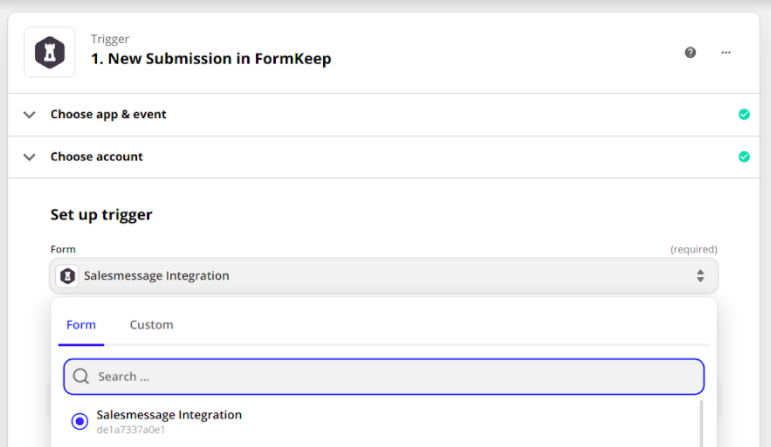Click the Choose account section title

[96, 157]
